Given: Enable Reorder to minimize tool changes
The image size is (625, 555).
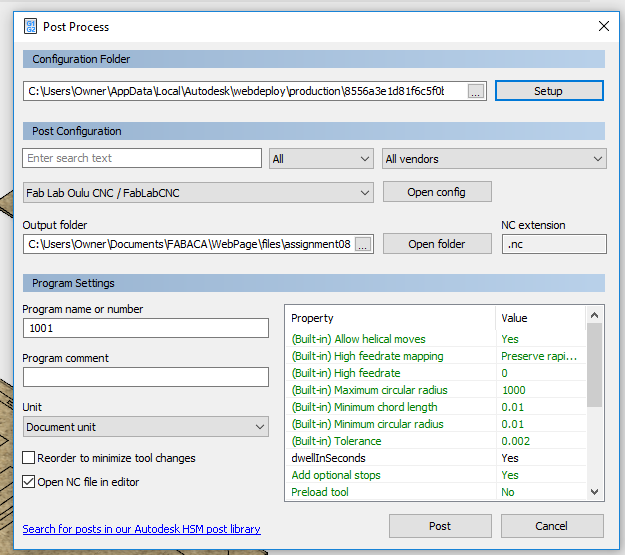Looking at the screenshot, I should (x=29, y=458).
